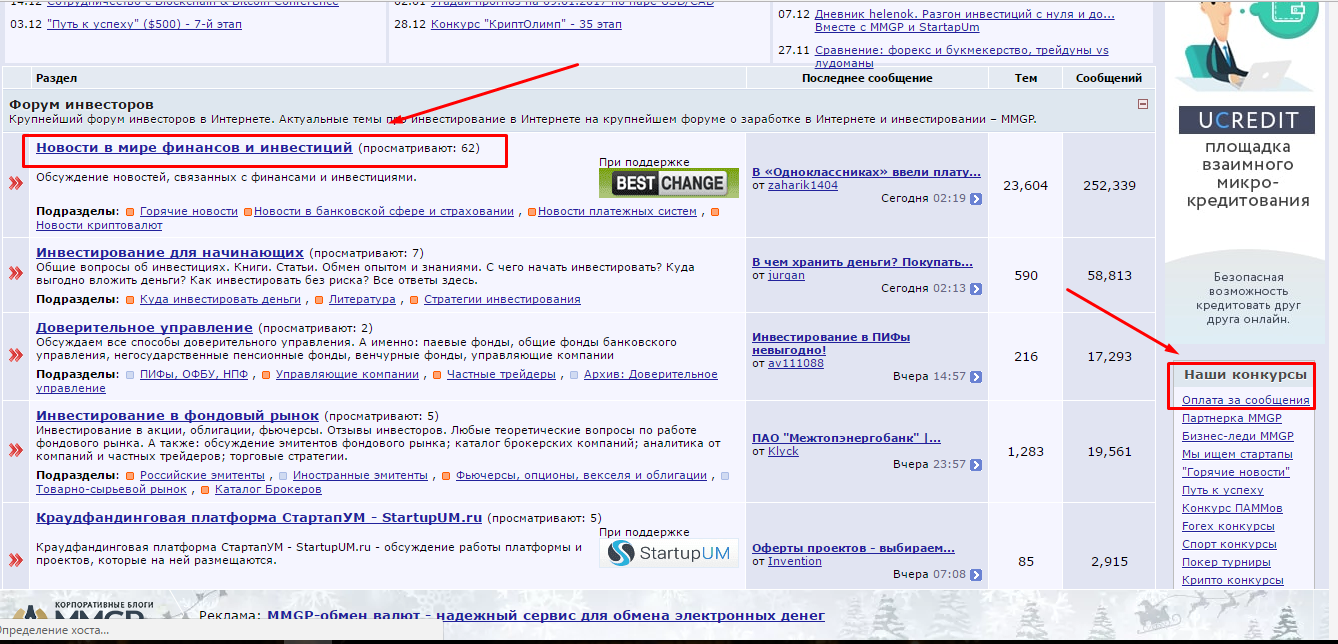The image size is (1338, 644).
Task: View profile of user zaharik1404
Action: [x=803, y=185]
